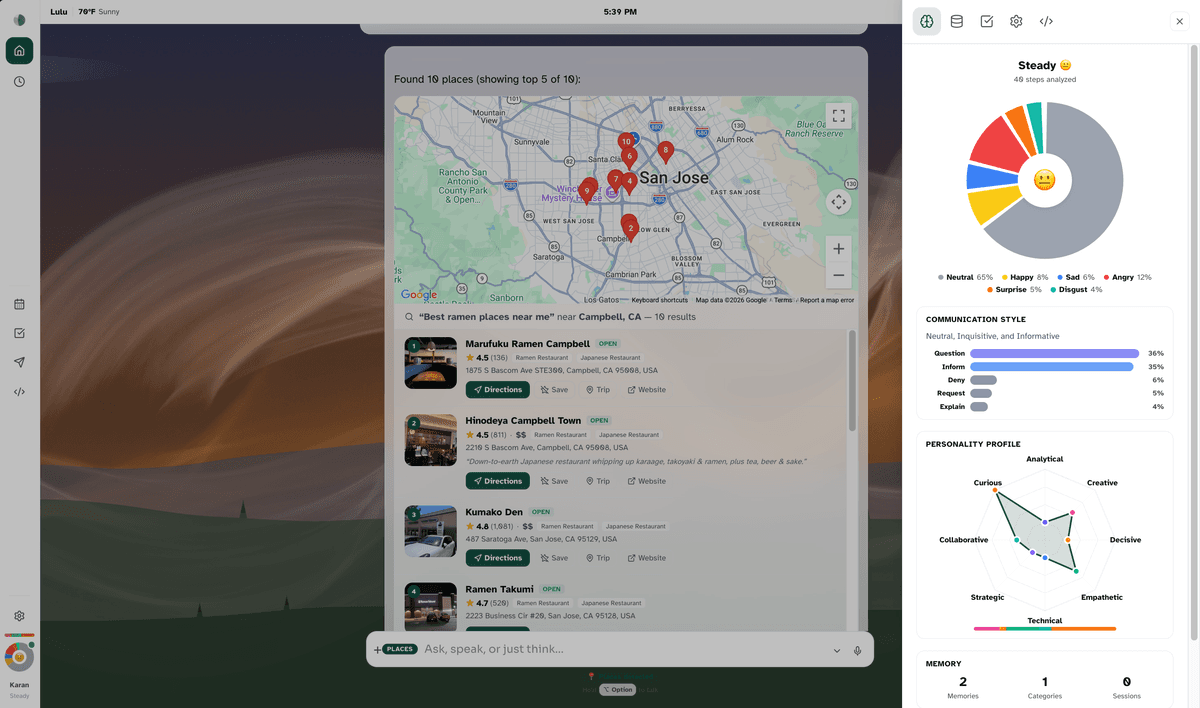Screen dimensions: 1200x708
Task: Click the app logo at top left
Action: coord(19,20)
